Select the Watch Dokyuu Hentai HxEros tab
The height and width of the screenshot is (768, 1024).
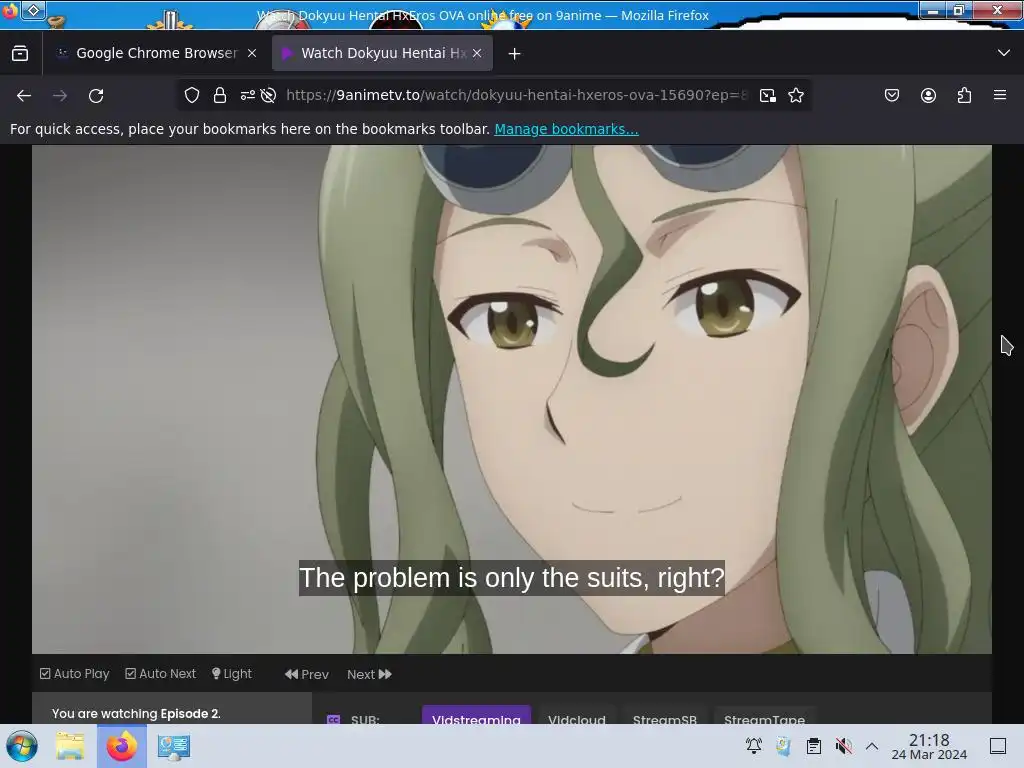click(x=383, y=54)
